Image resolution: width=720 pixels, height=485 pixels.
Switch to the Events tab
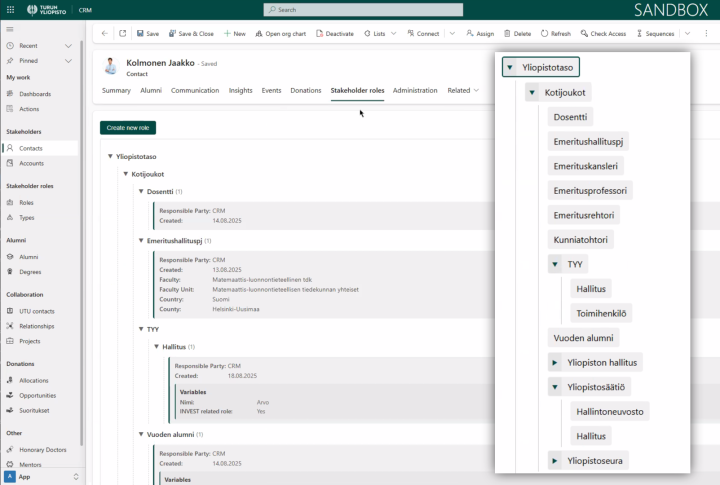point(271,90)
